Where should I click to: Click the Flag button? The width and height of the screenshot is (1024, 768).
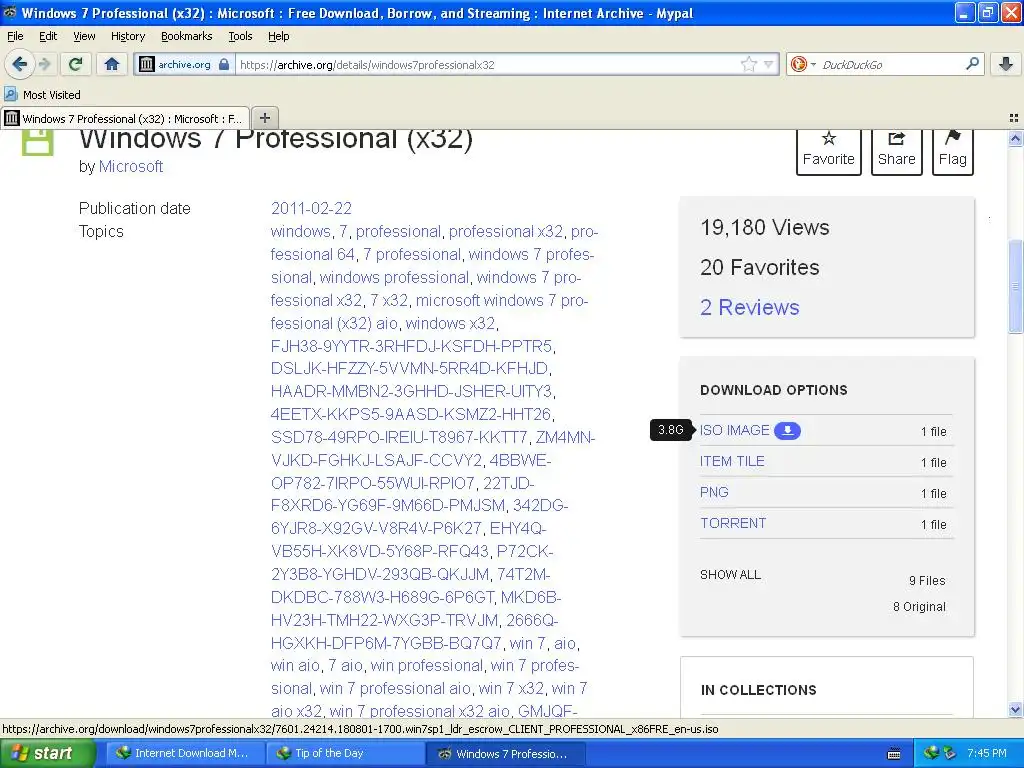(x=952, y=151)
